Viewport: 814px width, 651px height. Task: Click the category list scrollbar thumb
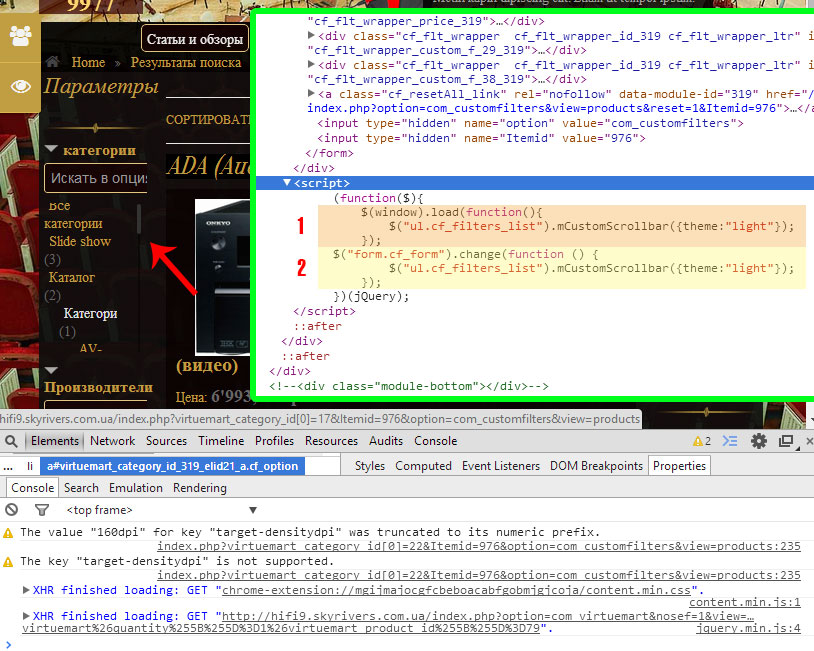pos(139,219)
